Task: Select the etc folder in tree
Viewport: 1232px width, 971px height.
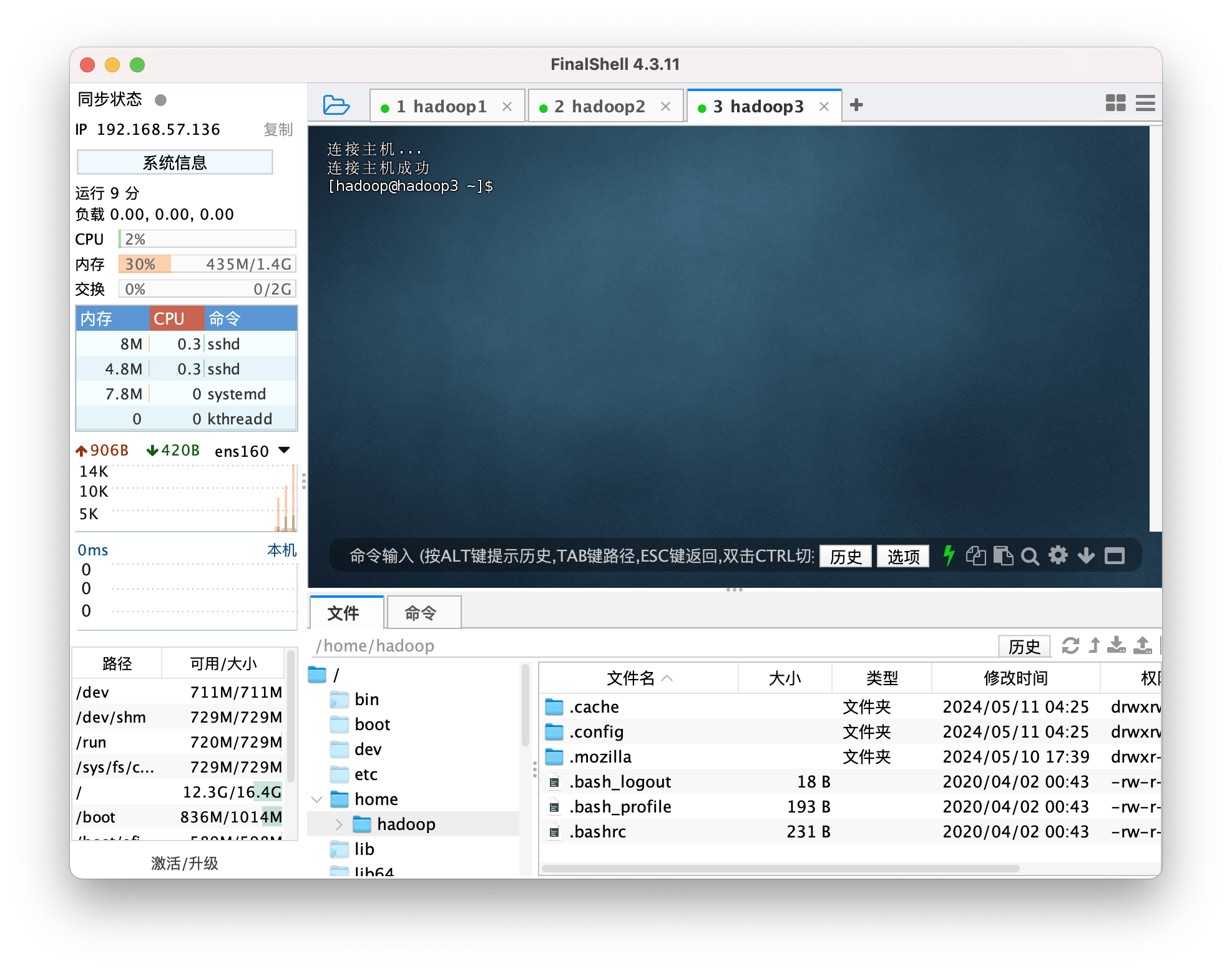Action: coord(354,774)
